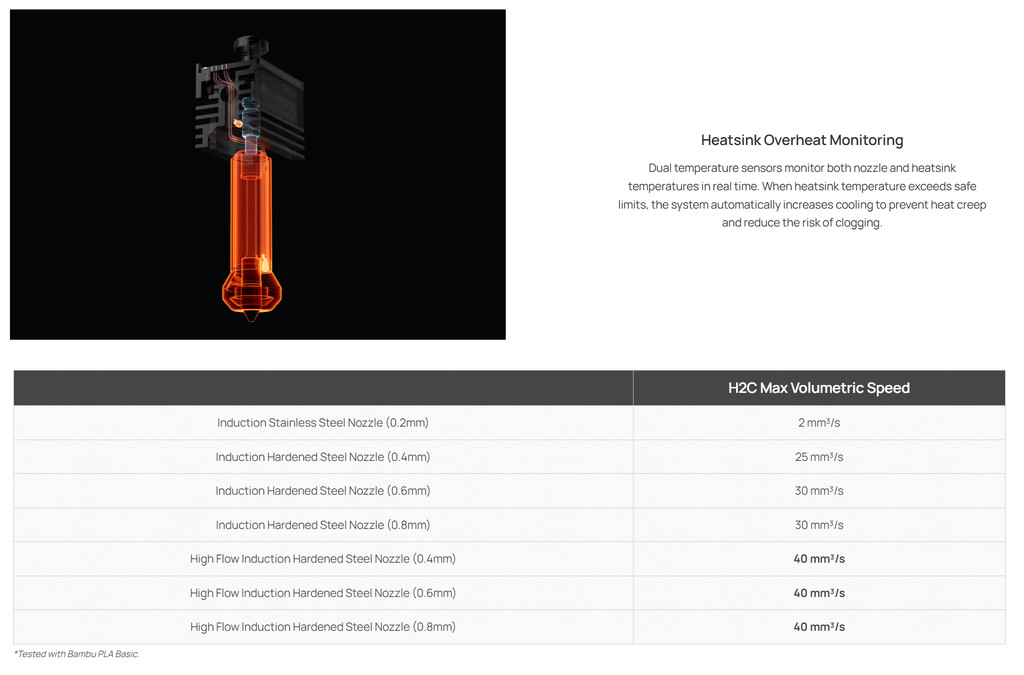This screenshot has height=675, width=1024.
Task: Click Induction Stainless Steel Nozzle (0.2mm) row label
Action: [322, 423]
